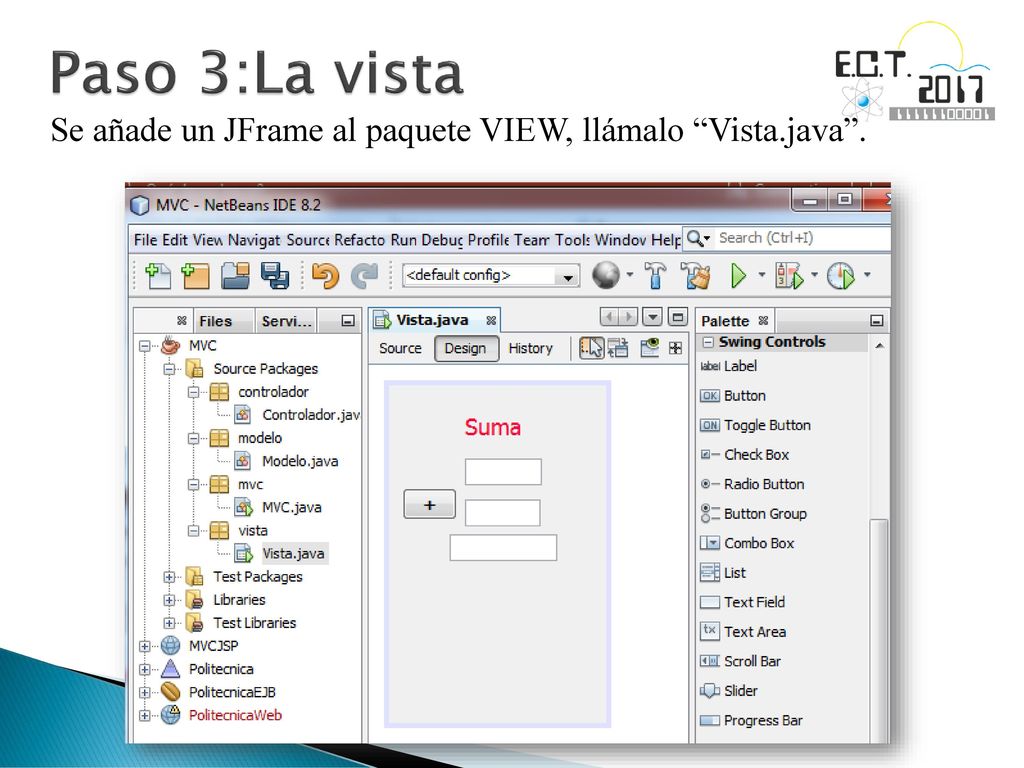Click the Redo arrow icon
Image resolution: width=1024 pixels, height=768 pixels.
point(364,276)
